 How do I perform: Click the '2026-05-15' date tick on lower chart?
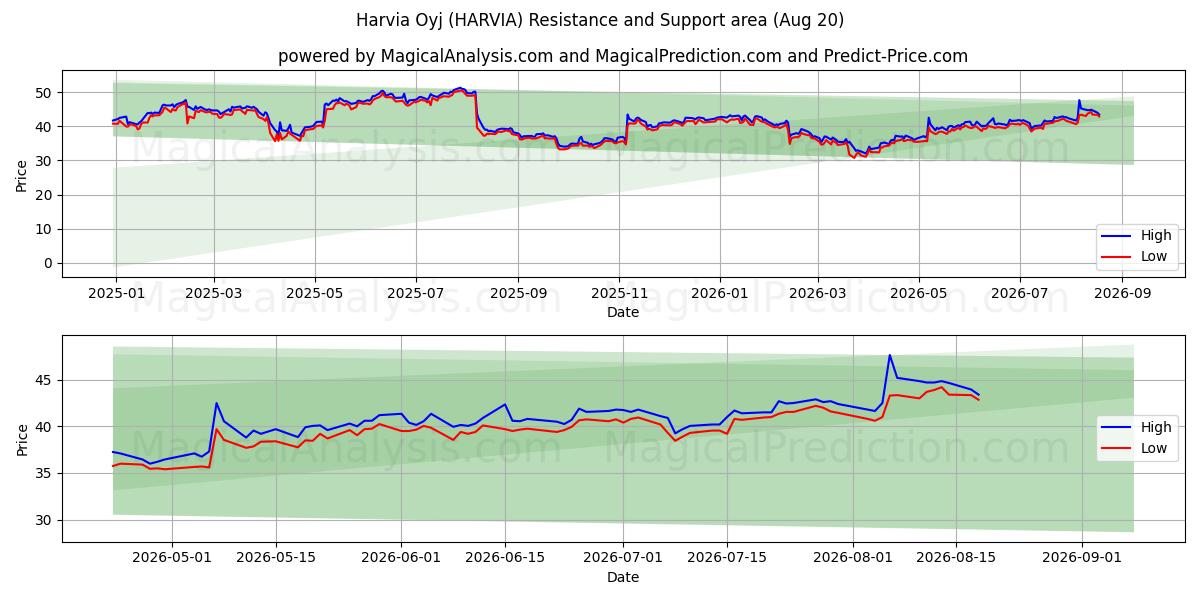pos(275,559)
